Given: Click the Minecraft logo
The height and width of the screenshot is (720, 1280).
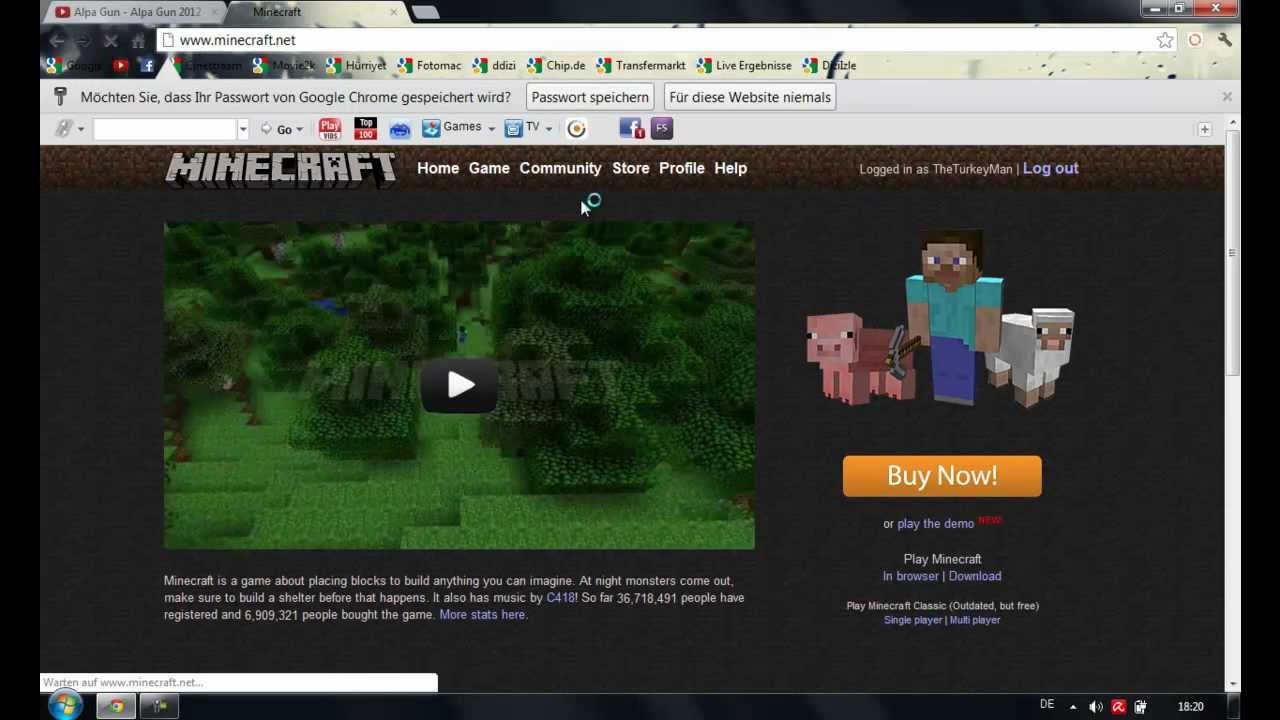Looking at the screenshot, I should point(281,169).
